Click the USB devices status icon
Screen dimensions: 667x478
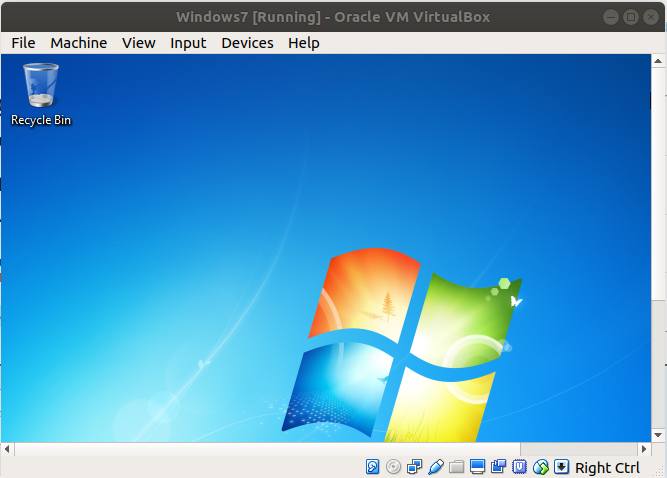(436, 467)
